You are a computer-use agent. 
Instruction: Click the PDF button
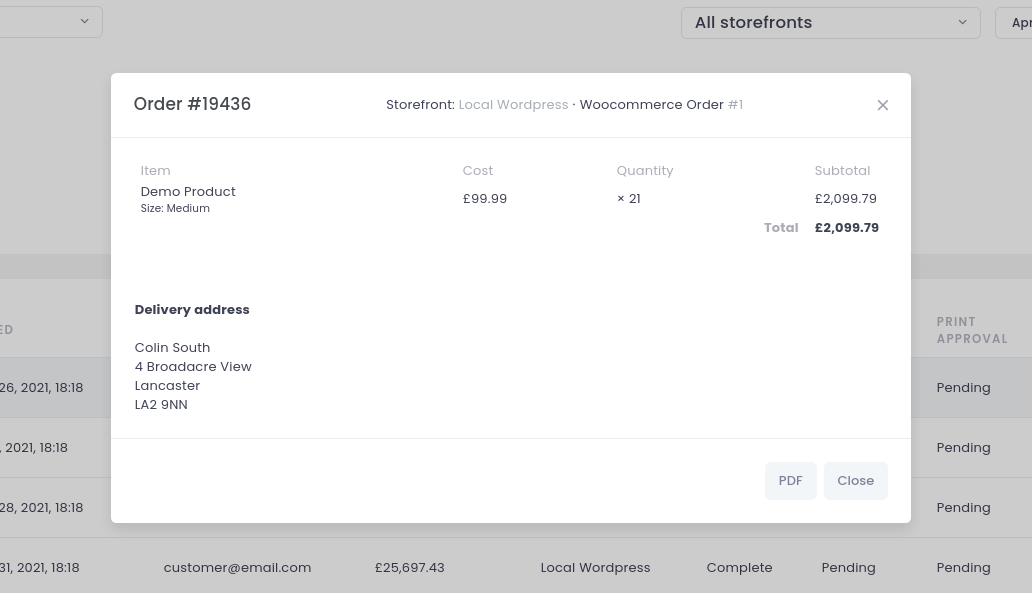pyautogui.click(x=790, y=481)
